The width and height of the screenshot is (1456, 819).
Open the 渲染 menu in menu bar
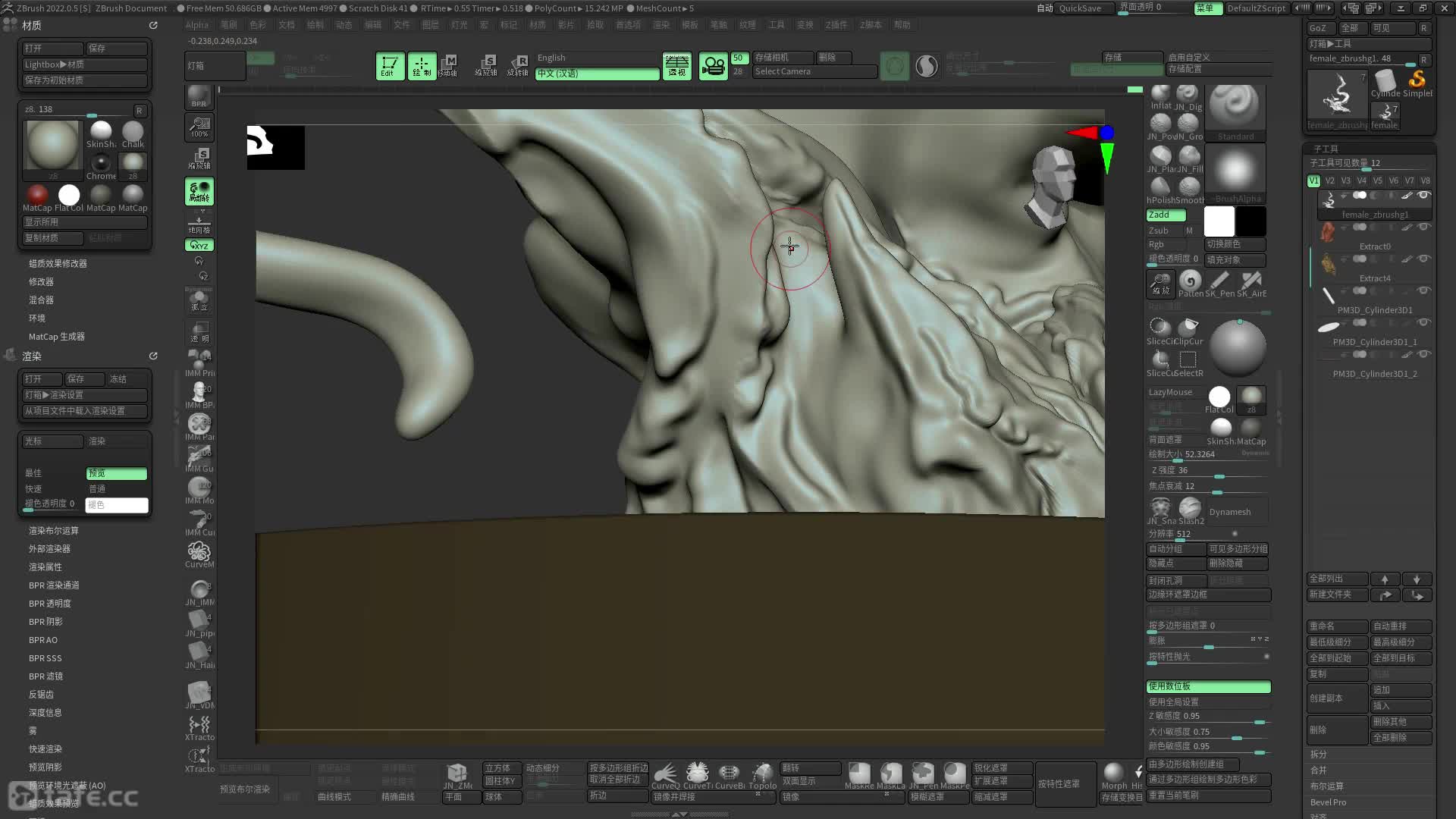(661, 24)
